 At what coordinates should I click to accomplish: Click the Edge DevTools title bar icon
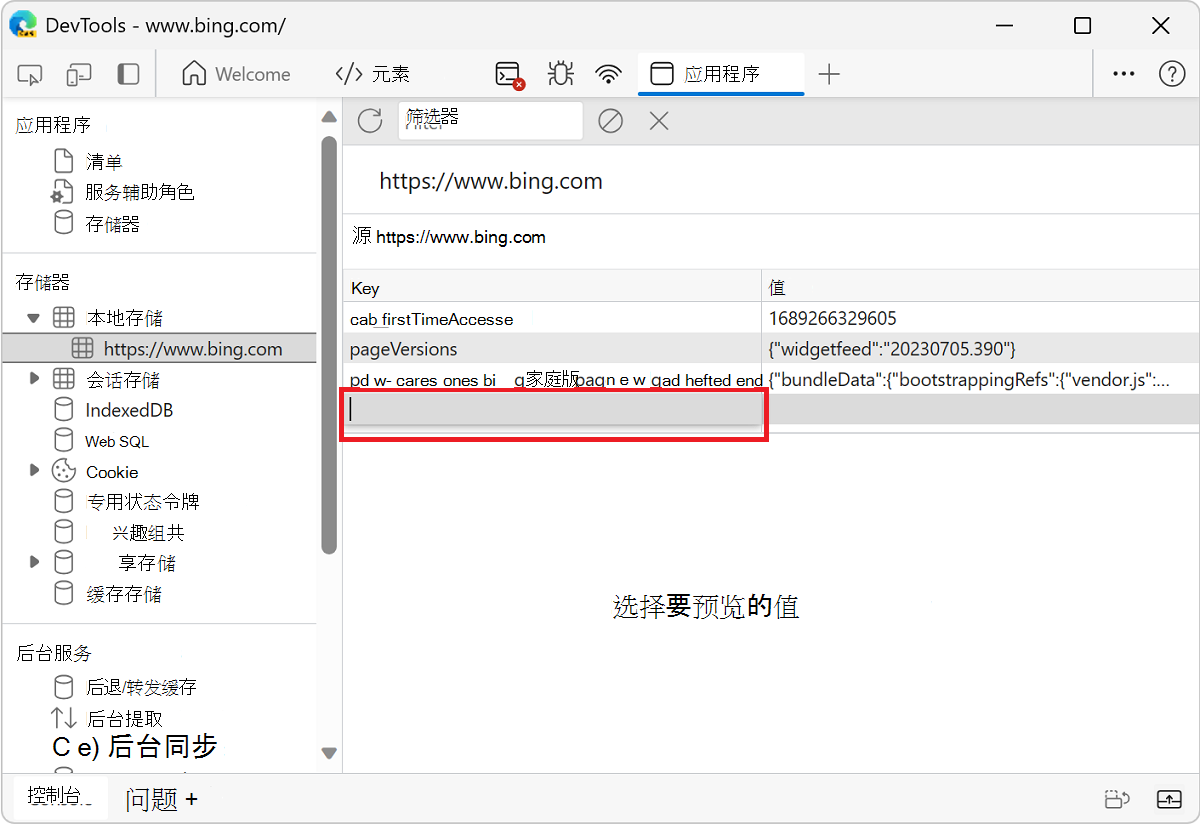point(22,25)
